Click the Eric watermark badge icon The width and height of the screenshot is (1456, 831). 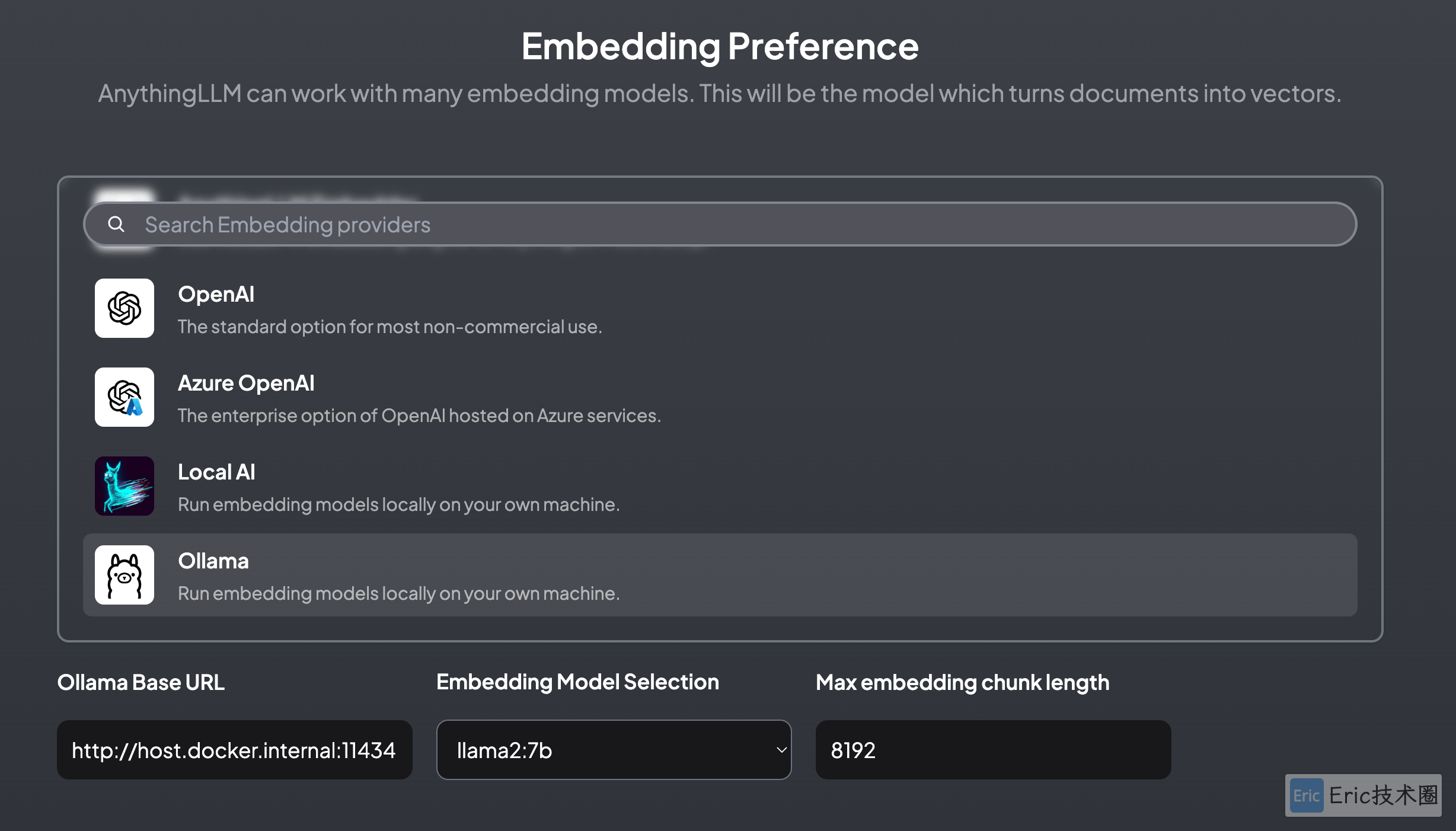click(x=1307, y=795)
